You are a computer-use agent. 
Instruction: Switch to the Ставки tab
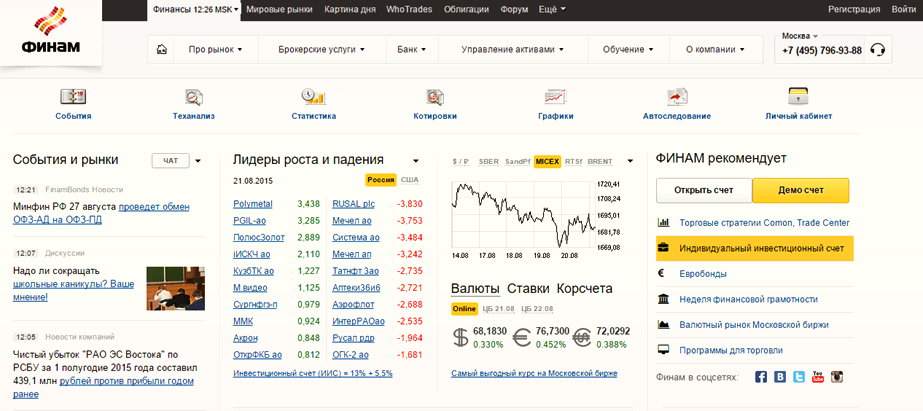pyautogui.click(x=528, y=289)
